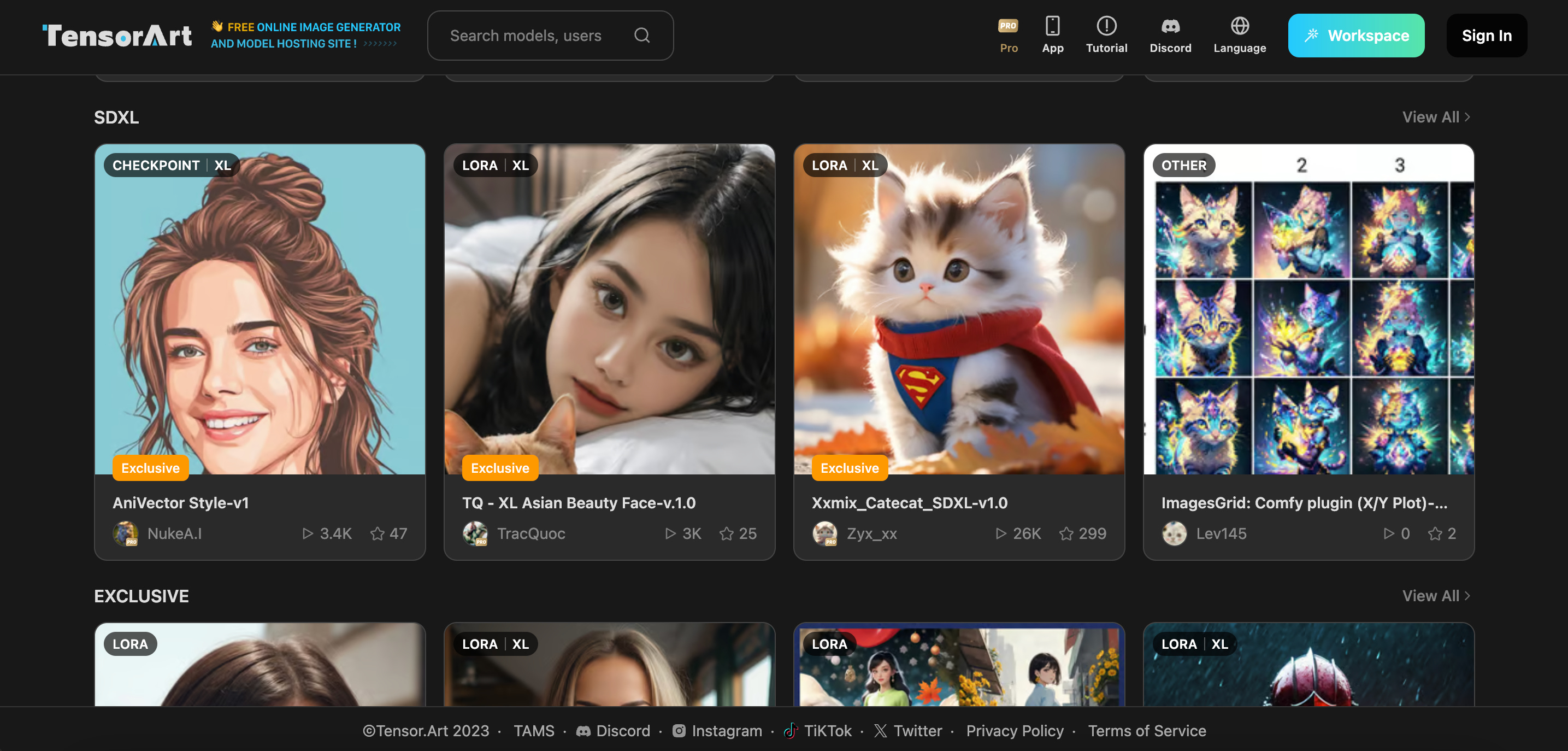The width and height of the screenshot is (1568, 751).
Task: Star the ImagesGrid Comfy plugin model
Action: [1434, 533]
